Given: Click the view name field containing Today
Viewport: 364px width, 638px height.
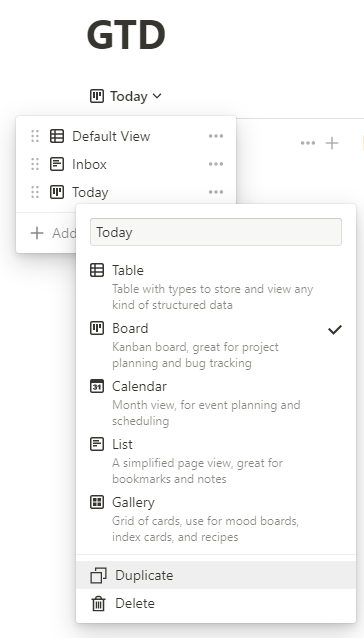Looking at the screenshot, I should (216, 232).
